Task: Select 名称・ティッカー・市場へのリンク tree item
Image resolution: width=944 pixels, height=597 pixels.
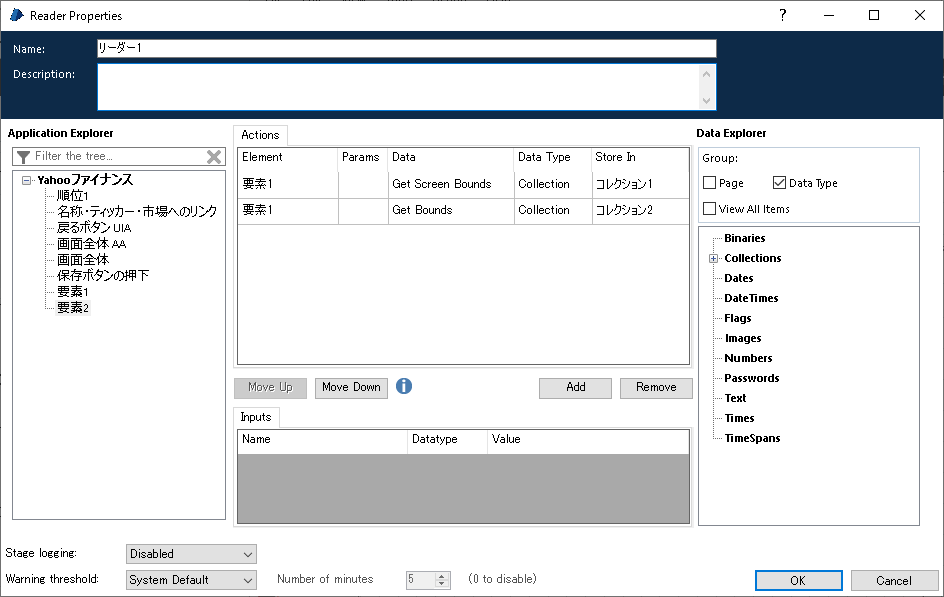Action: [x=137, y=212]
